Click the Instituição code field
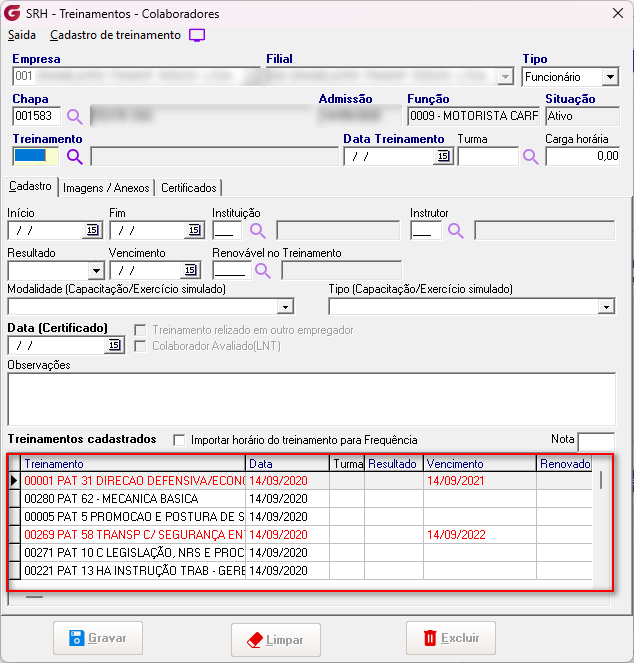This screenshot has width=634, height=663. pyautogui.click(x=228, y=230)
